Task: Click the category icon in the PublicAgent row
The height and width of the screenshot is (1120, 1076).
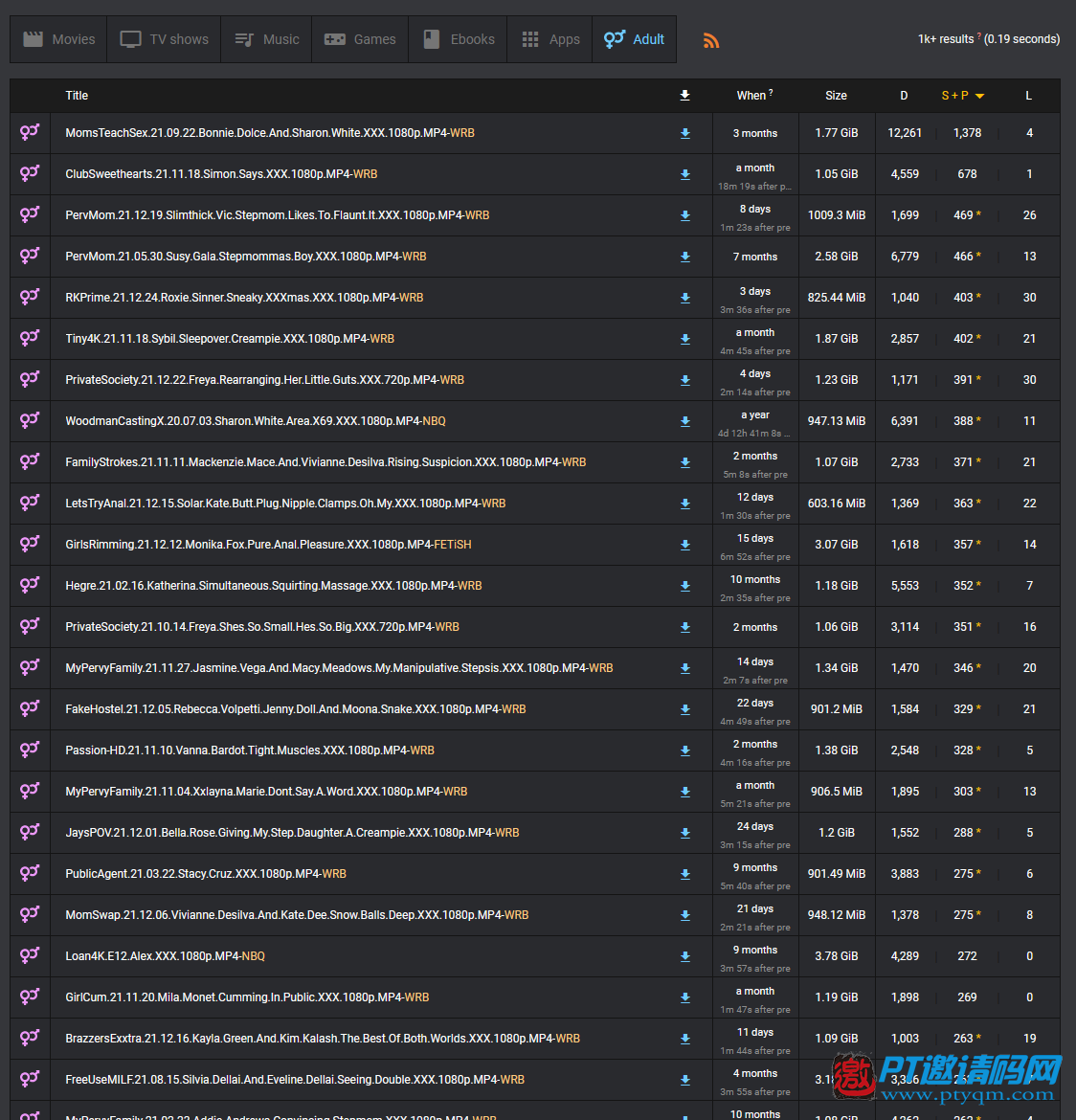Action: point(30,874)
